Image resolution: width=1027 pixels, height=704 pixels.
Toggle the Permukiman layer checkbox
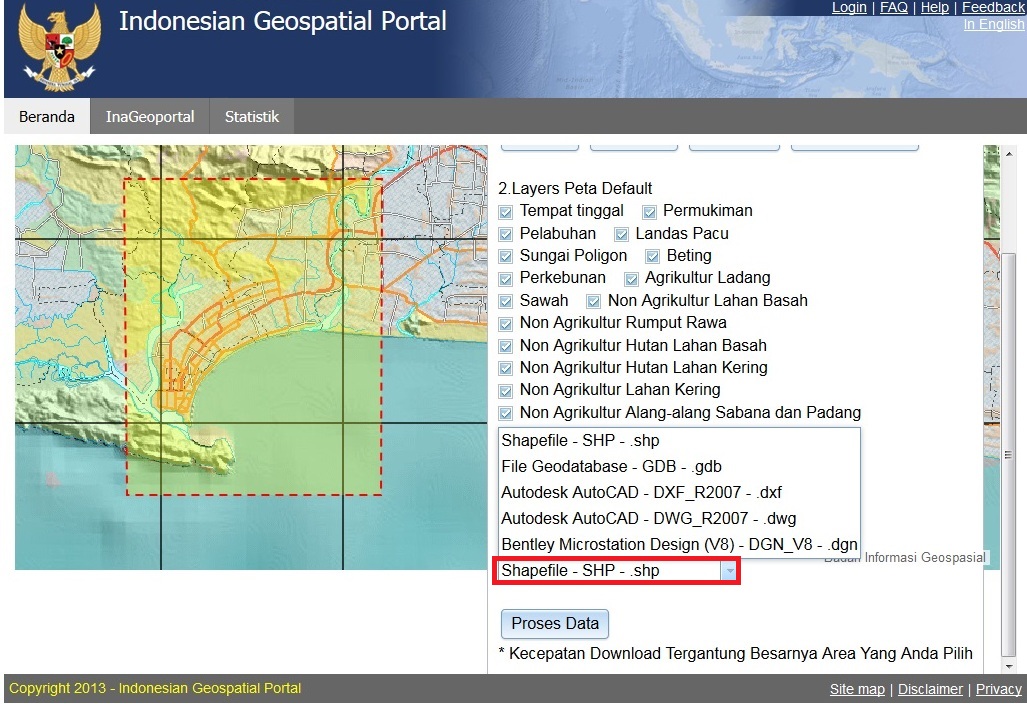tap(649, 212)
